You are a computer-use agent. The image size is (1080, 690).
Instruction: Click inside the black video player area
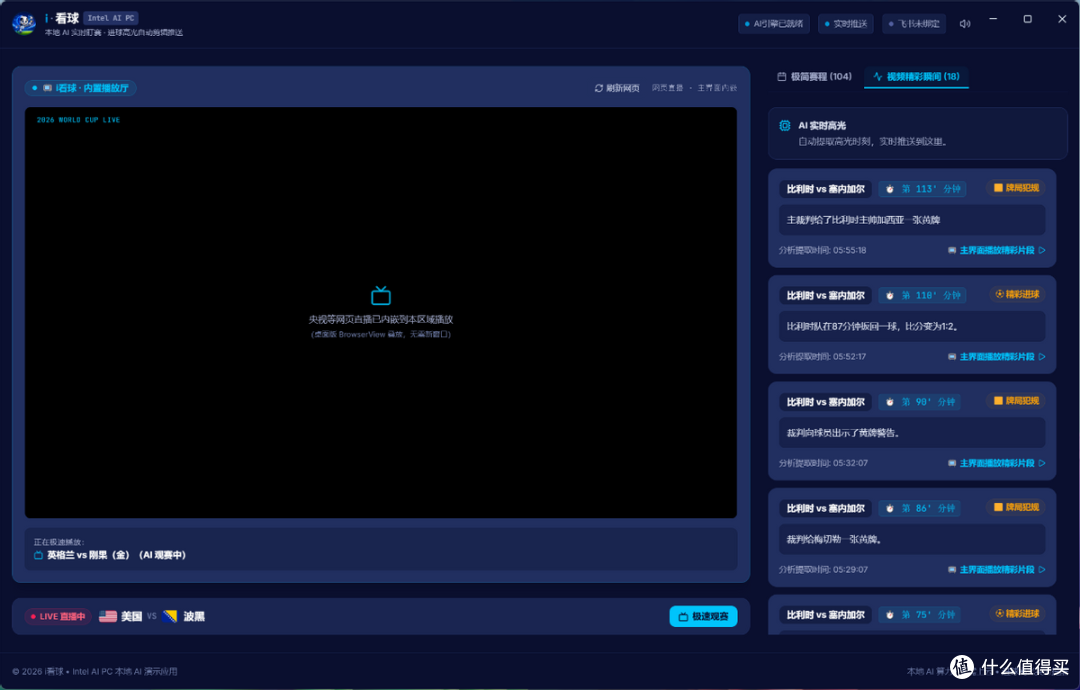[x=381, y=312]
